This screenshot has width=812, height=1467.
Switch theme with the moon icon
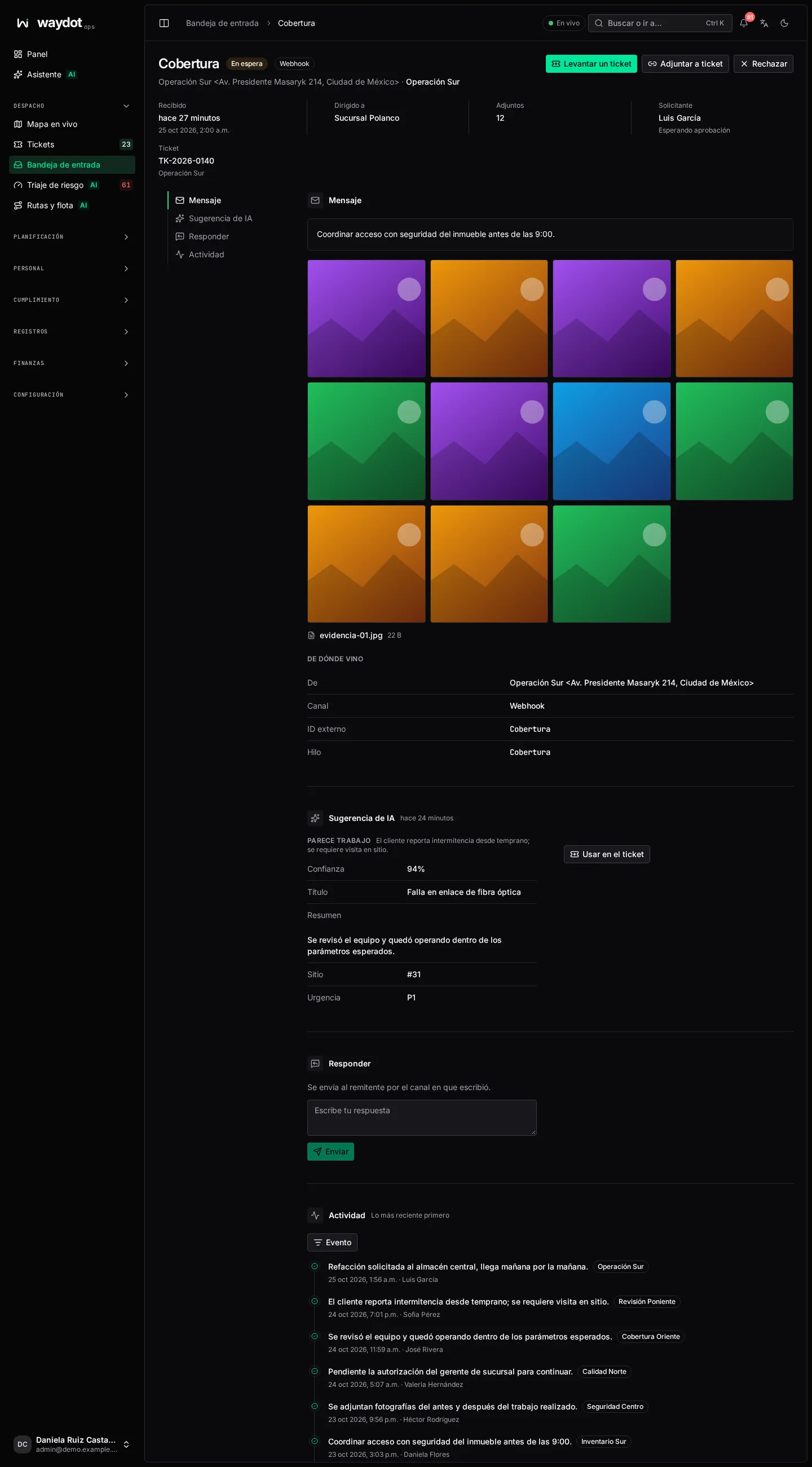[x=785, y=23]
